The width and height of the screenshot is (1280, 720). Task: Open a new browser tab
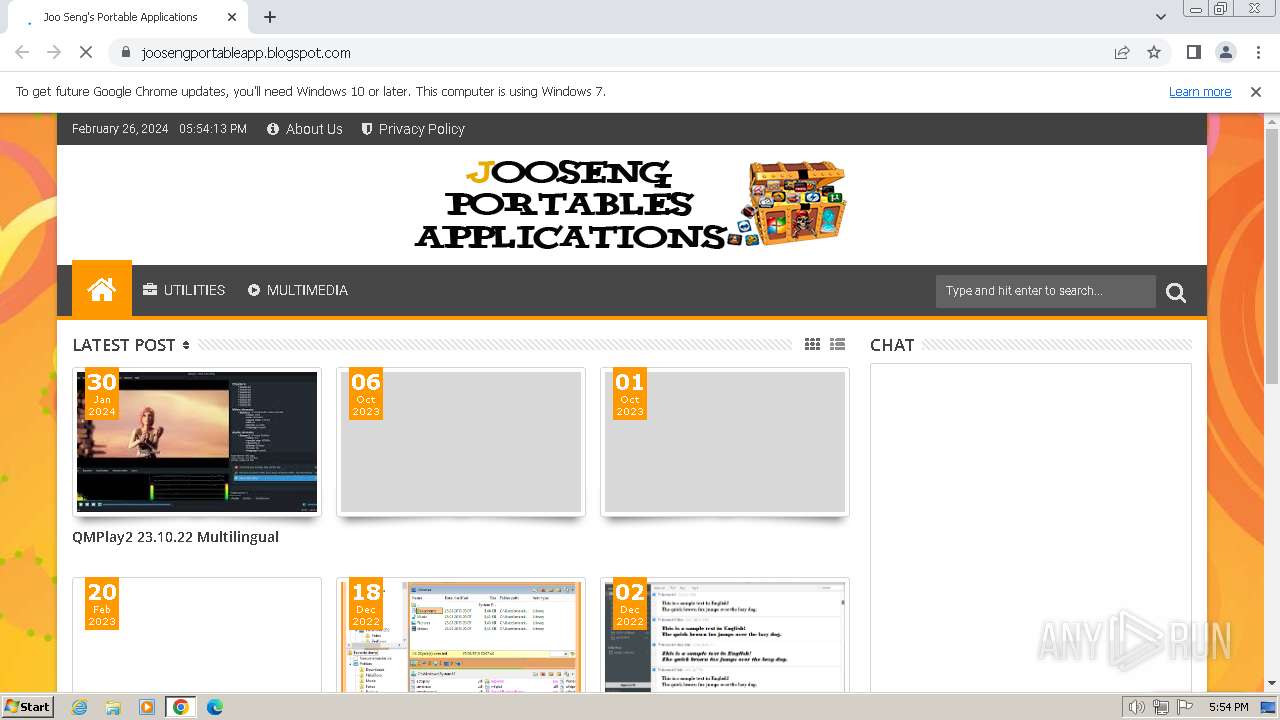270,17
